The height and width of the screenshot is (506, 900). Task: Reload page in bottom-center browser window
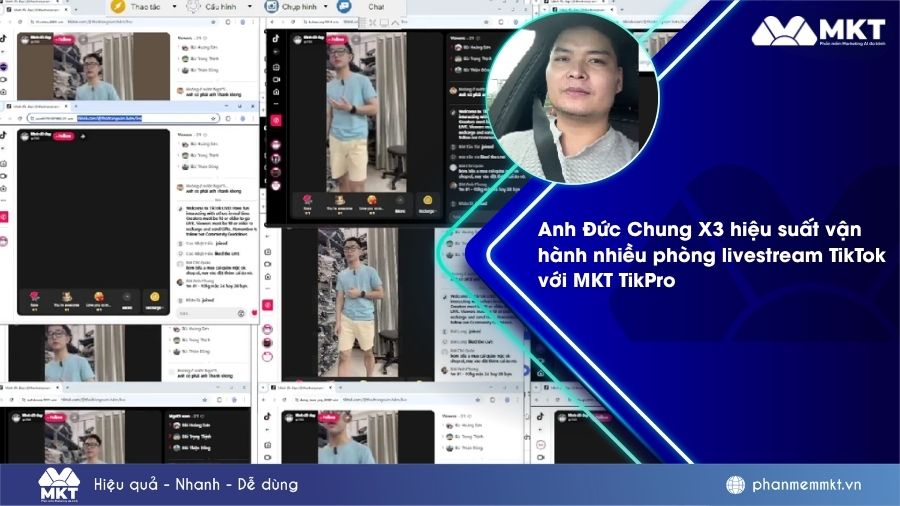(285, 399)
